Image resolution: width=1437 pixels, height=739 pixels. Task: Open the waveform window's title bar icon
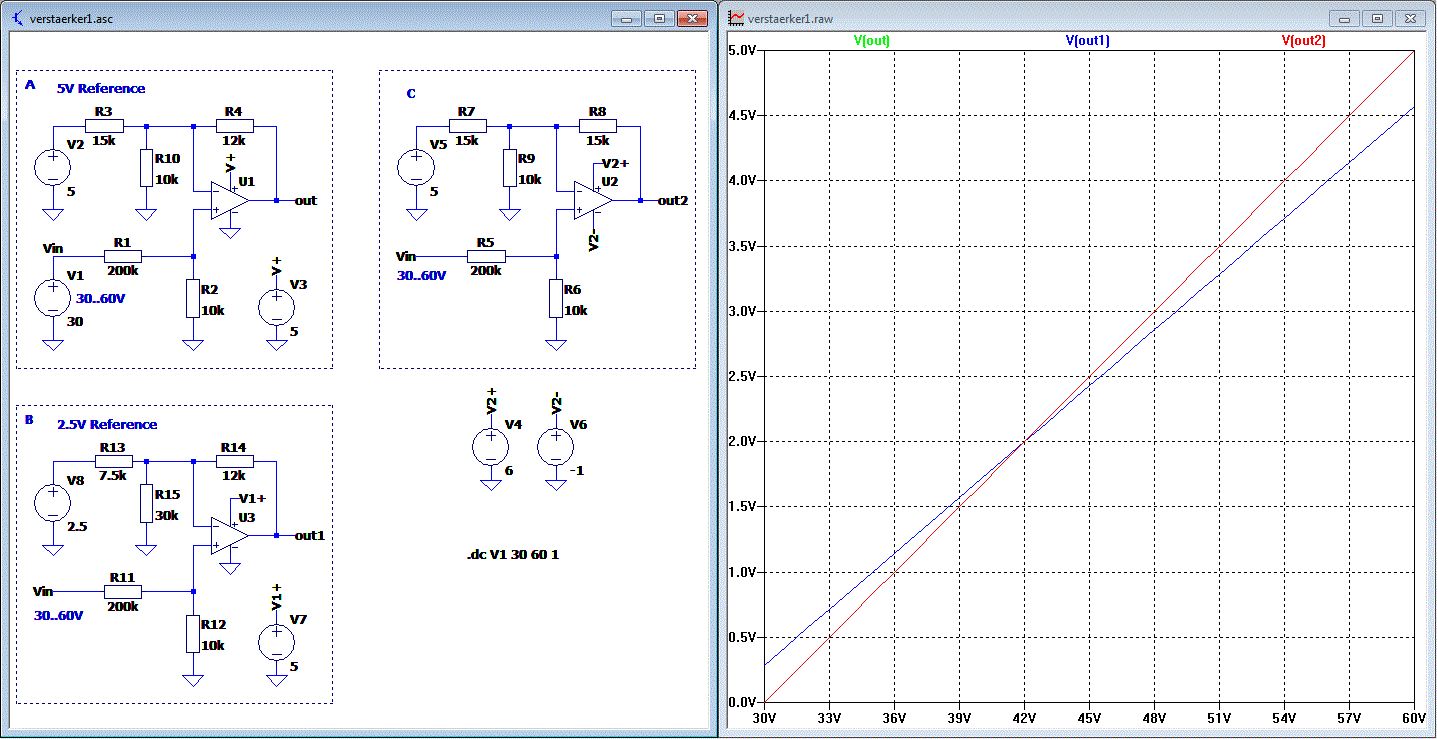pyautogui.click(x=737, y=18)
